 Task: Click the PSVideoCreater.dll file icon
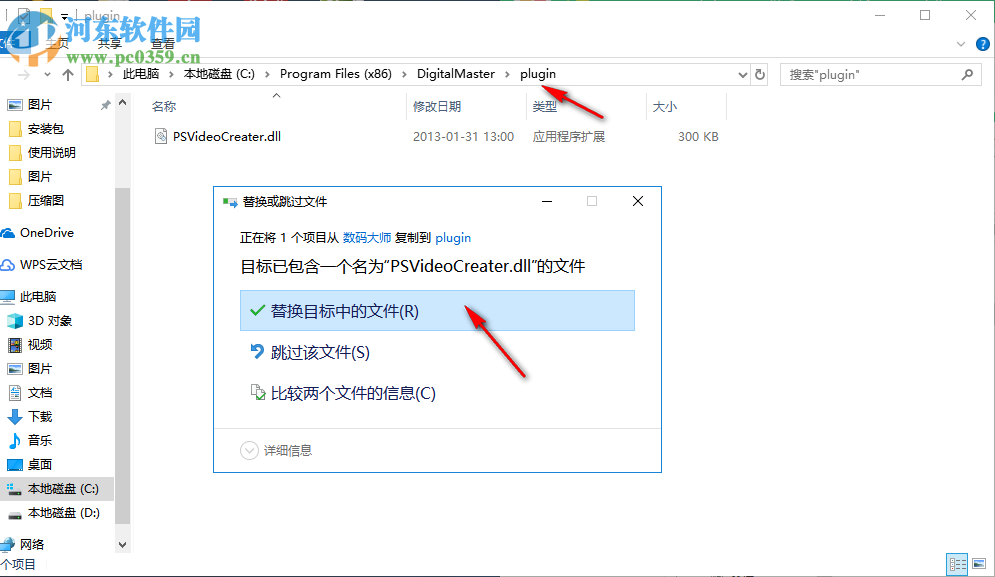161,136
